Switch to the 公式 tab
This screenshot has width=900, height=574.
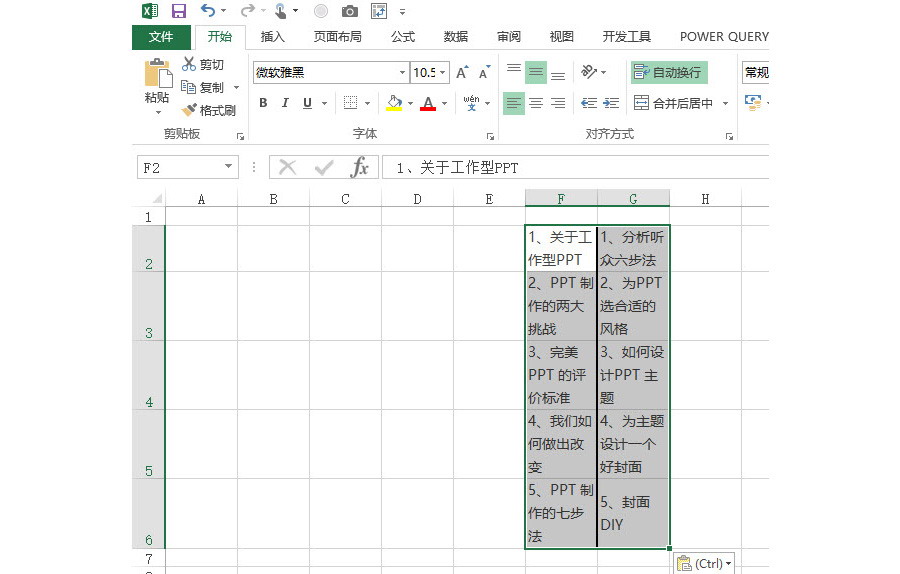[403, 37]
